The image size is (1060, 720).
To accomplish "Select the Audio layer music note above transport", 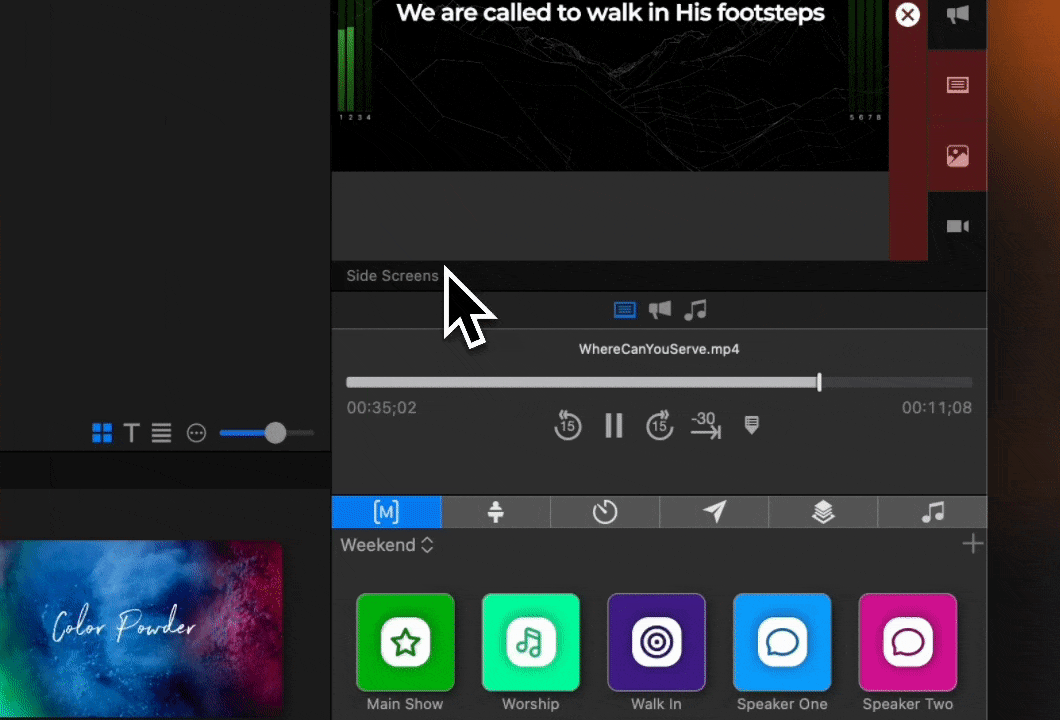I will pyautogui.click(x=695, y=310).
